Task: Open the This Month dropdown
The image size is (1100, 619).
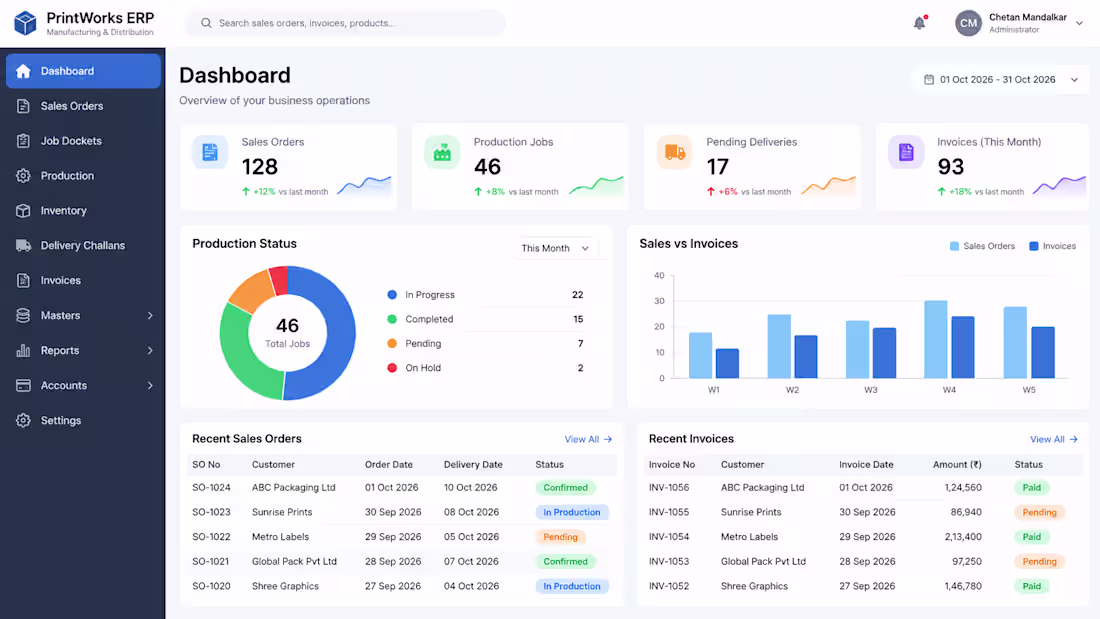Action: 555,248
